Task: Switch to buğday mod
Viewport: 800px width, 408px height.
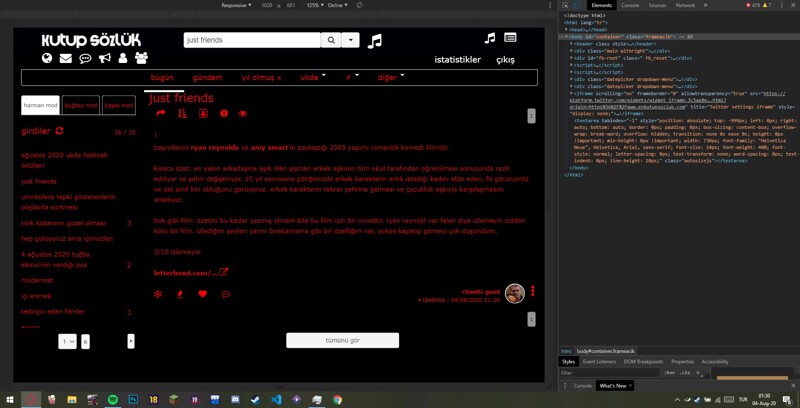Action: click(81, 105)
